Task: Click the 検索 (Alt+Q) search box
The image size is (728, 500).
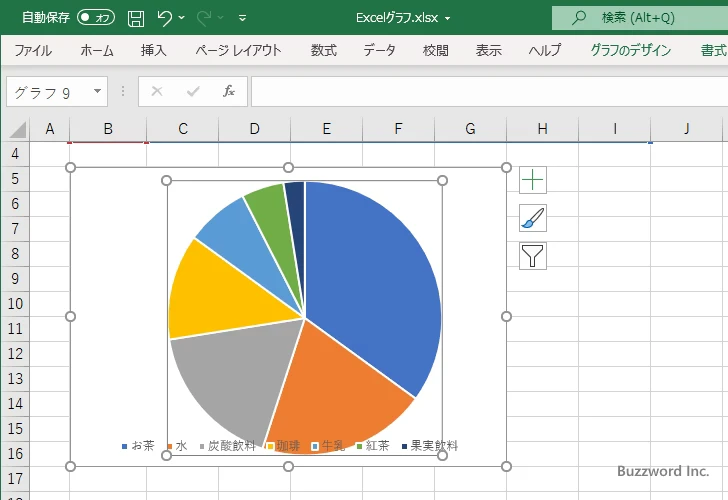Action: click(x=640, y=18)
